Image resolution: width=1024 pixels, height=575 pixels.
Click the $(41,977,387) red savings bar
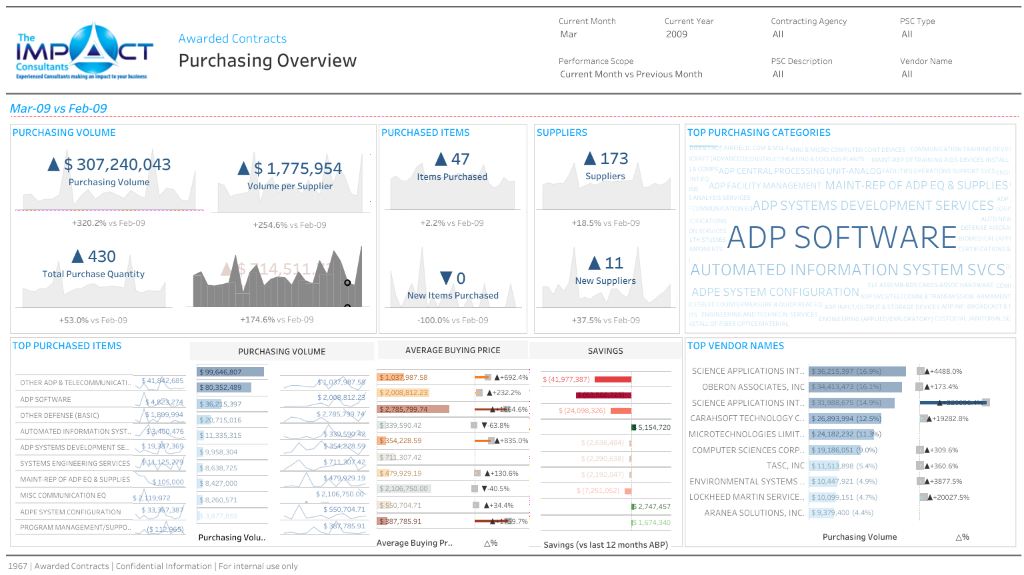pyautogui.click(x=613, y=380)
